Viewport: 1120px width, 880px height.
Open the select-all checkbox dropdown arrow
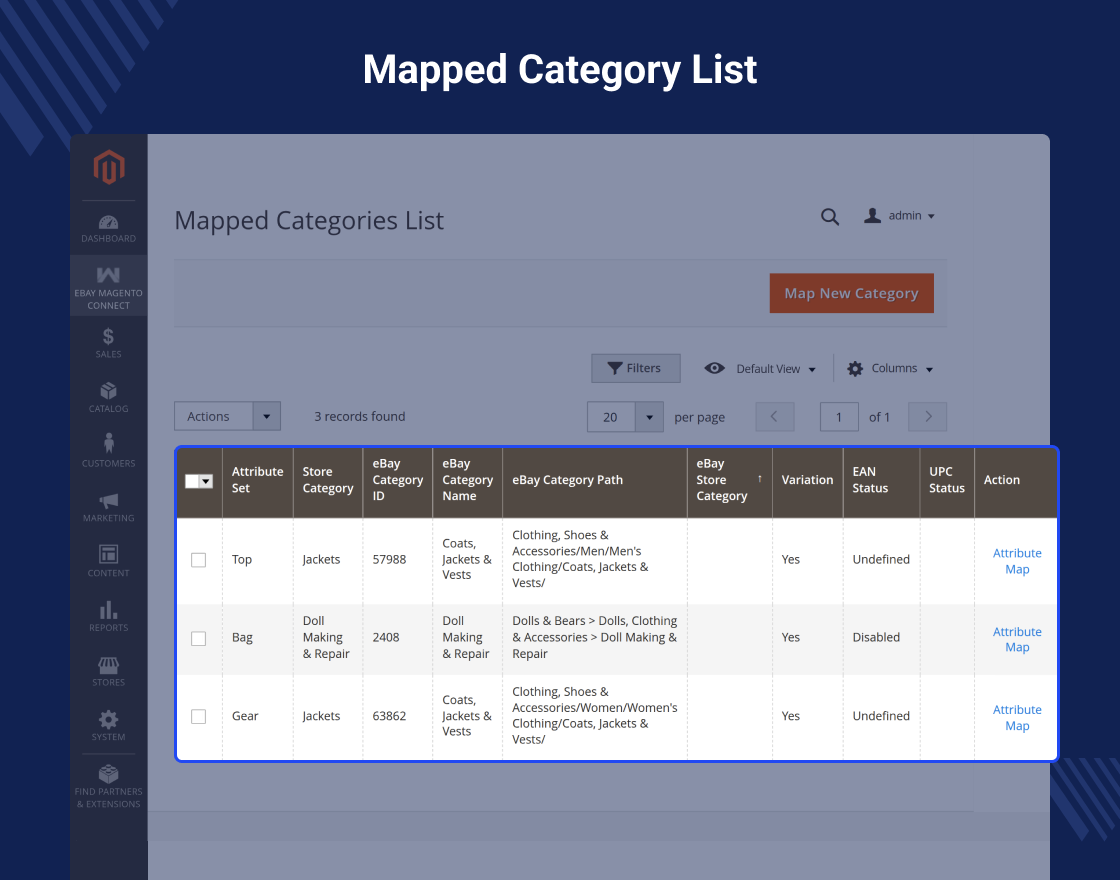click(x=206, y=481)
